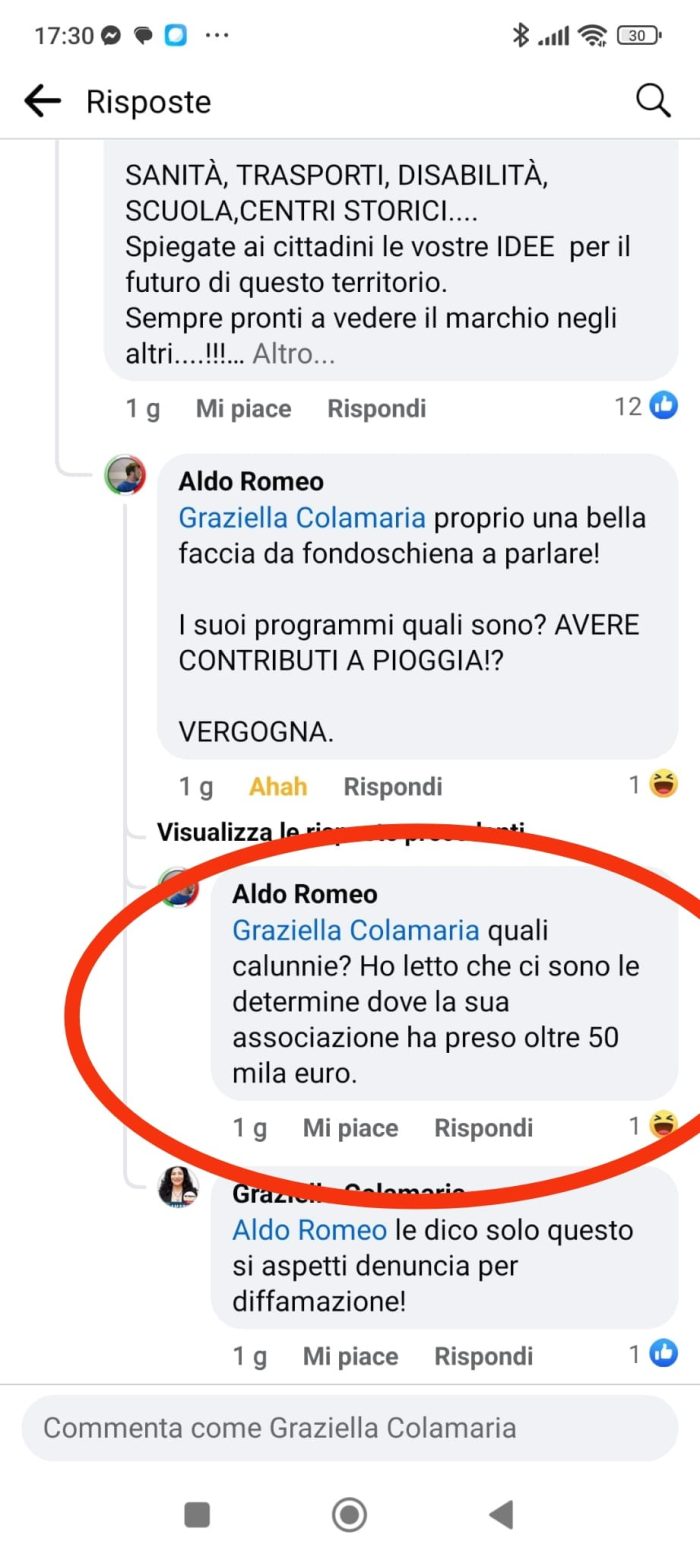
Task: Focus the 'Commenta come Graziella Colamaria' field
Action: click(x=350, y=1427)
